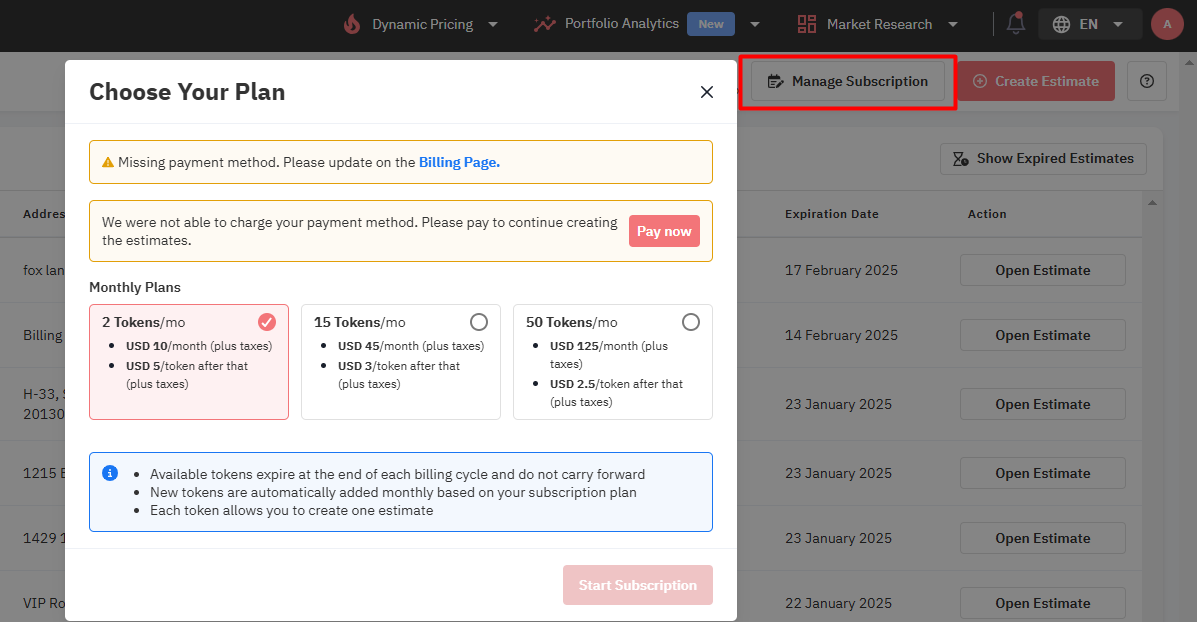Expand the Dynamic Pricing dropdown arrow

pyautogui.click(x=493, y=24)
